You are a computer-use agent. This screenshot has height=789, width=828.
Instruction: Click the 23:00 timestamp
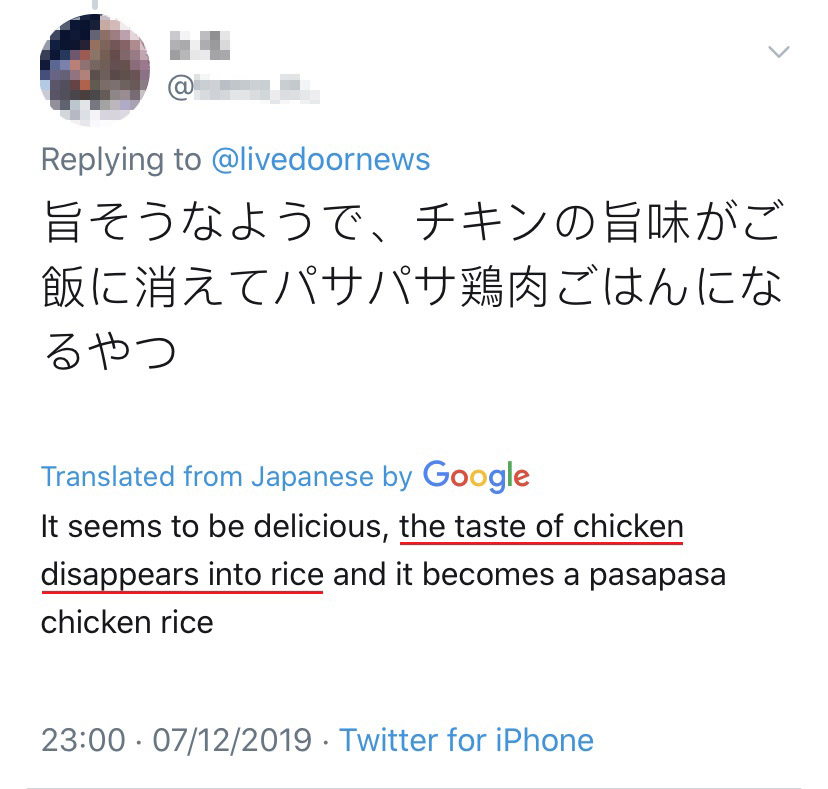83,740
